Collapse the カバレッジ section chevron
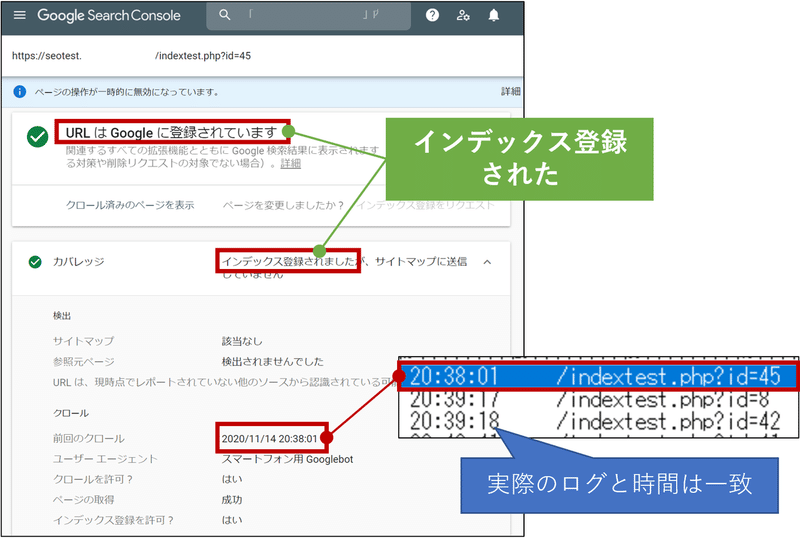The height and width of the screenshot is (538, 800). [x=487, y=262]
